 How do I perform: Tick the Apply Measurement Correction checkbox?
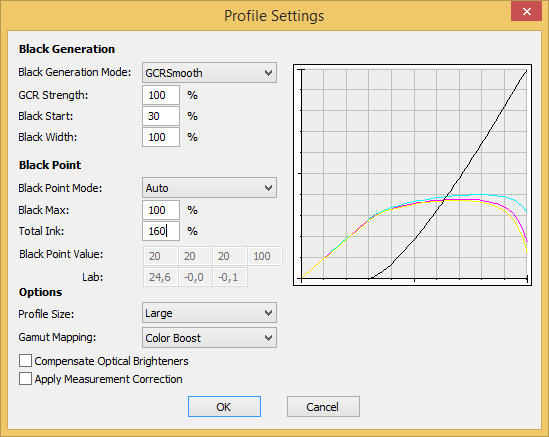(x=26, y=379)
